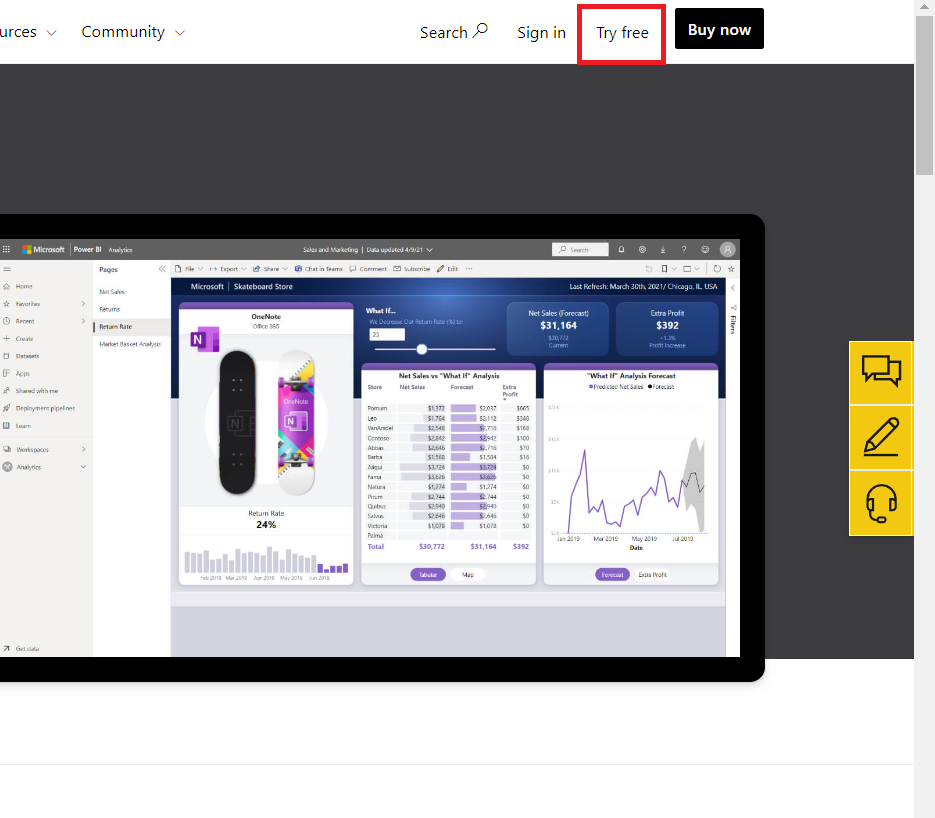Viewport: 935px width, 818px height.
Task: Open the File dropdown in report toolbar
Action: tap(189, 269)
